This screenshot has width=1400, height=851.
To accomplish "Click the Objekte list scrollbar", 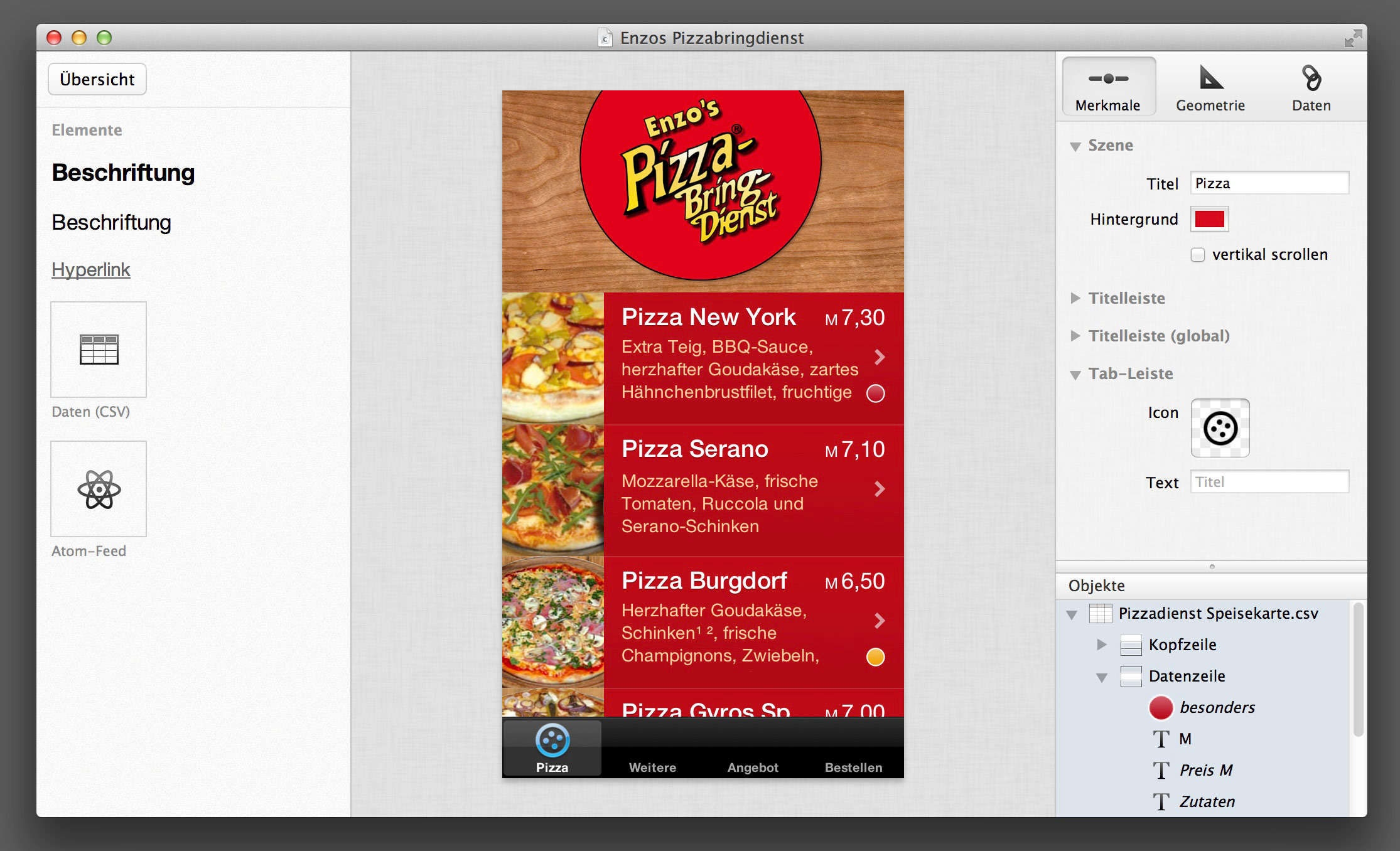I will click(1358, 670).
